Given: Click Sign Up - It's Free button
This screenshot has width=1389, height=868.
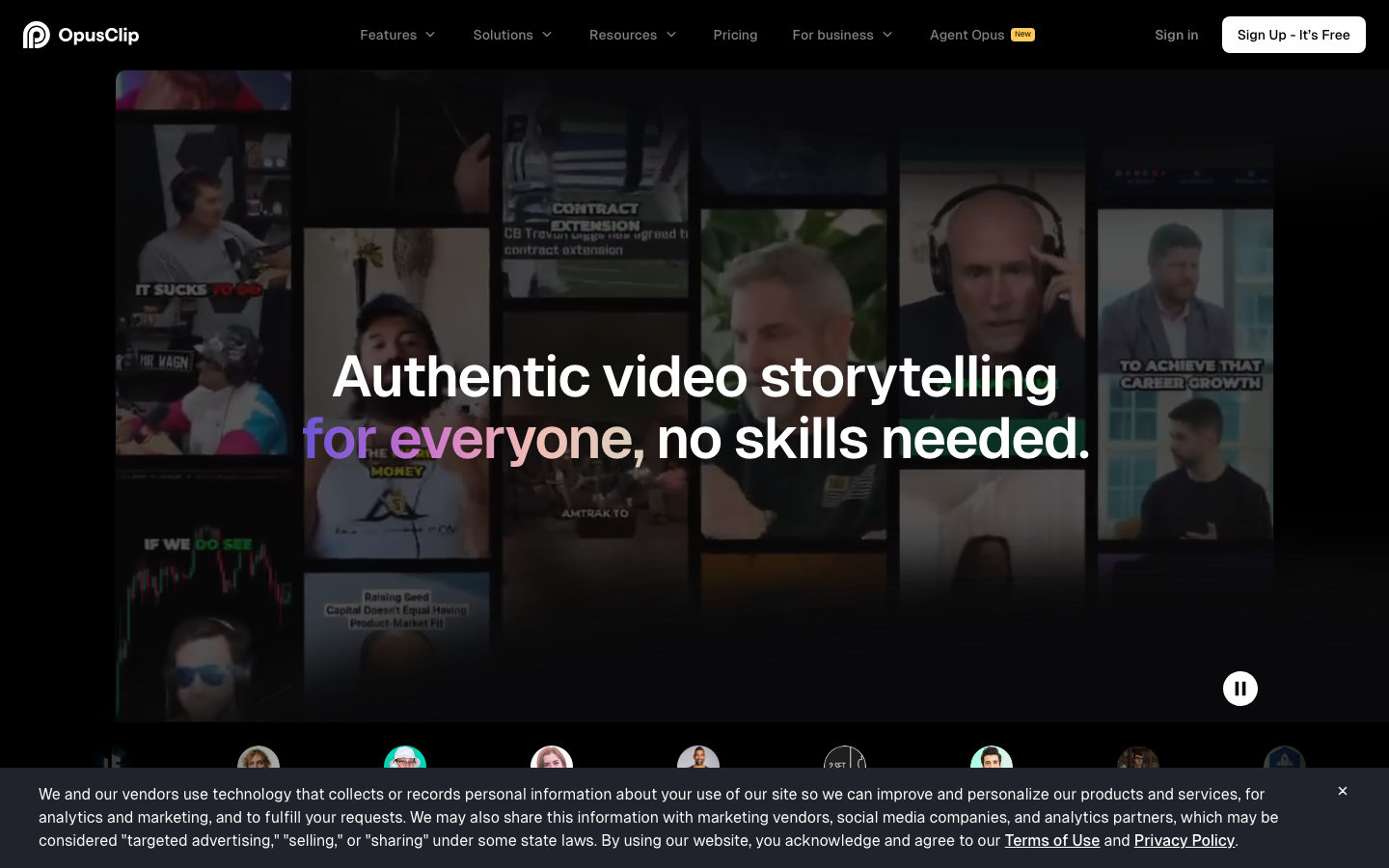Looking at the screenshot, I should click(x=1294, y=35).
